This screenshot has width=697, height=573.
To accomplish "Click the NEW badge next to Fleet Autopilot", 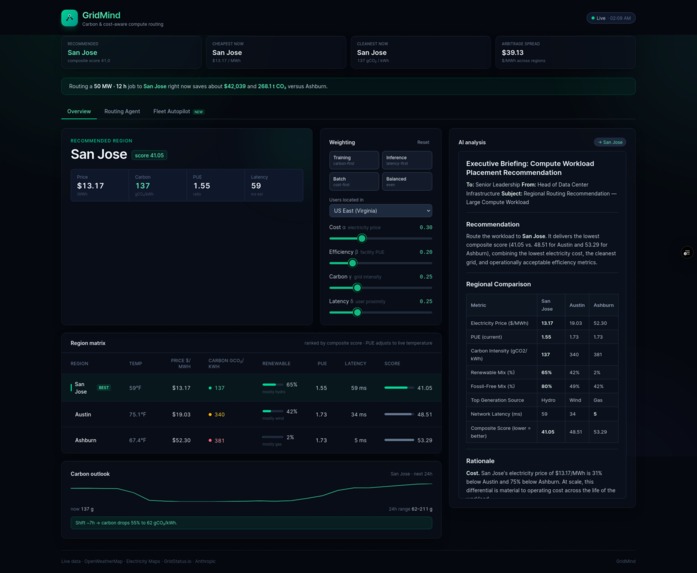I will click(198, 112).
